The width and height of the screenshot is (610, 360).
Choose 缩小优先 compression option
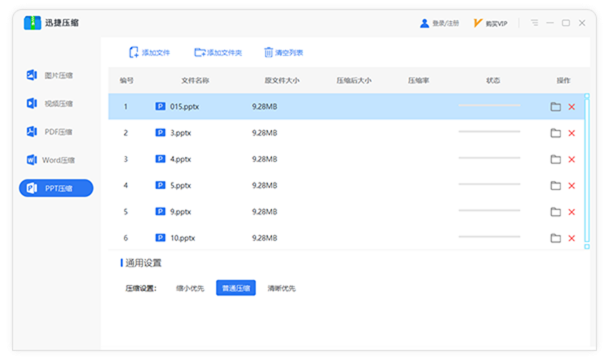190,288
